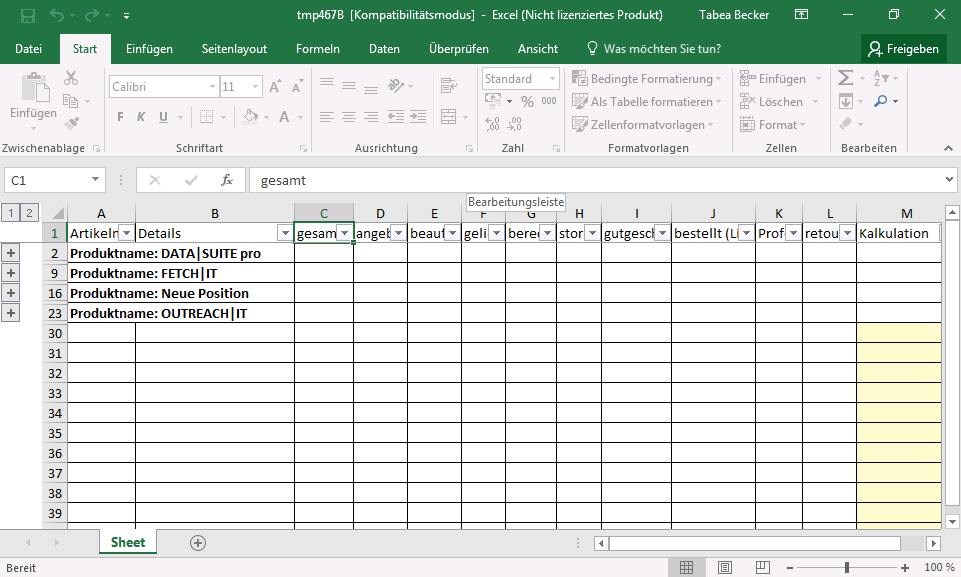Click the zoom in plus button

tap(905, 568)
